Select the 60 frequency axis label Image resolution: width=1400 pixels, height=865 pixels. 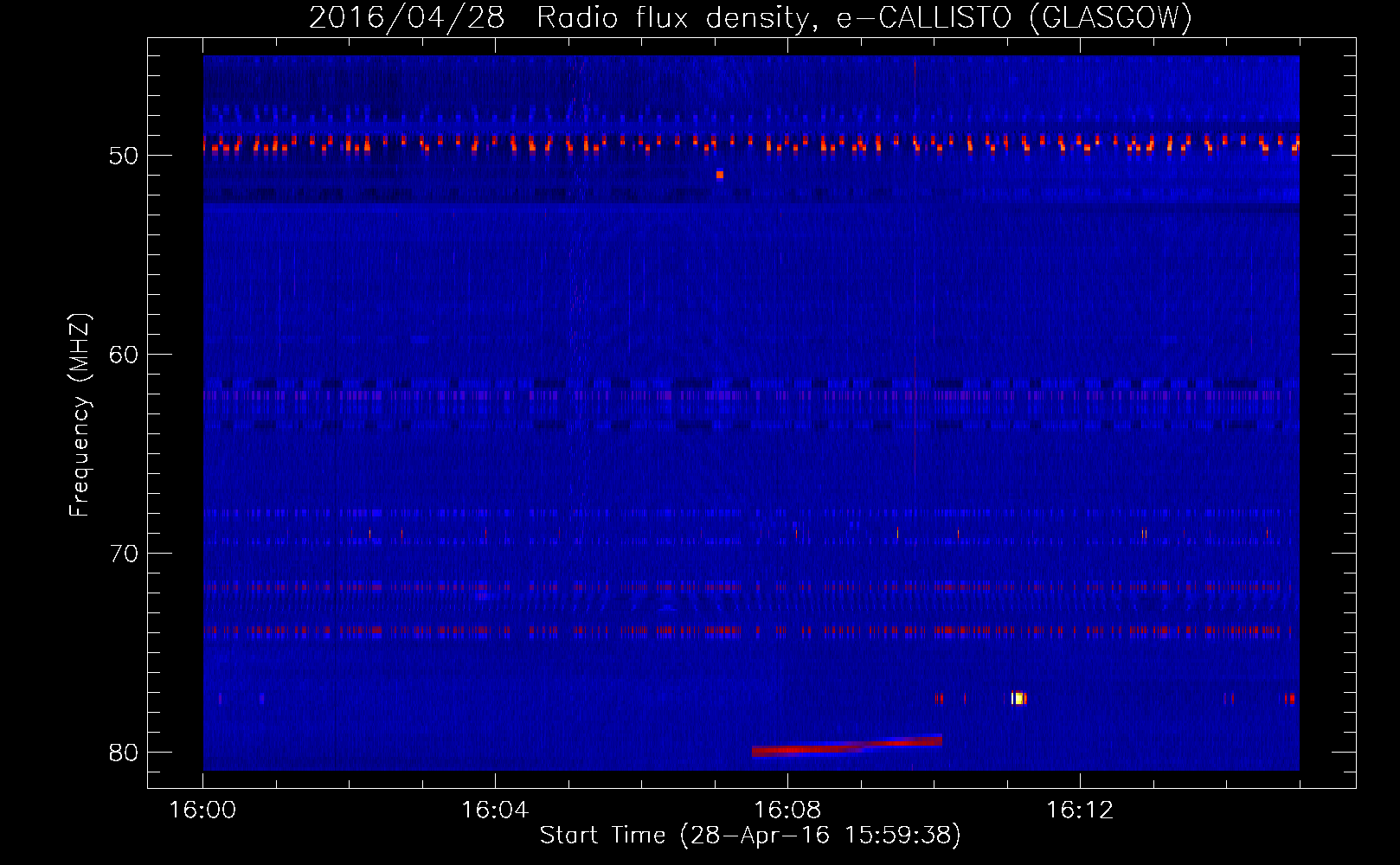124,355
